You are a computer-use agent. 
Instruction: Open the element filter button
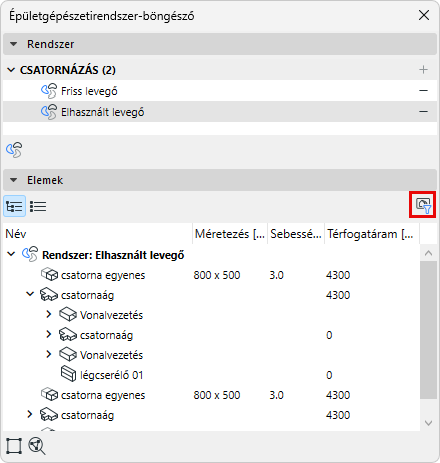[423, 205]
